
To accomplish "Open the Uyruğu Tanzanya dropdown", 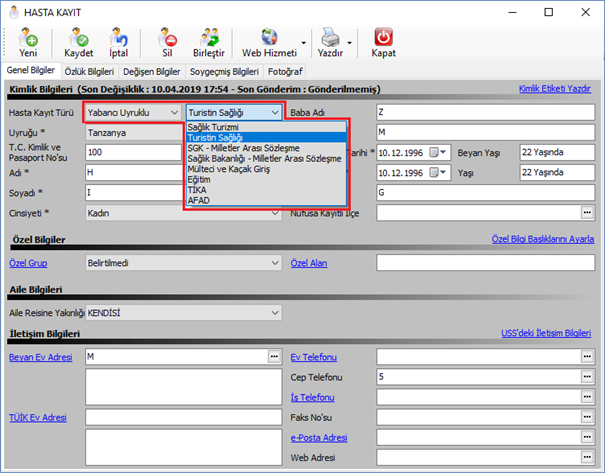I will click(x=134, y=133).
